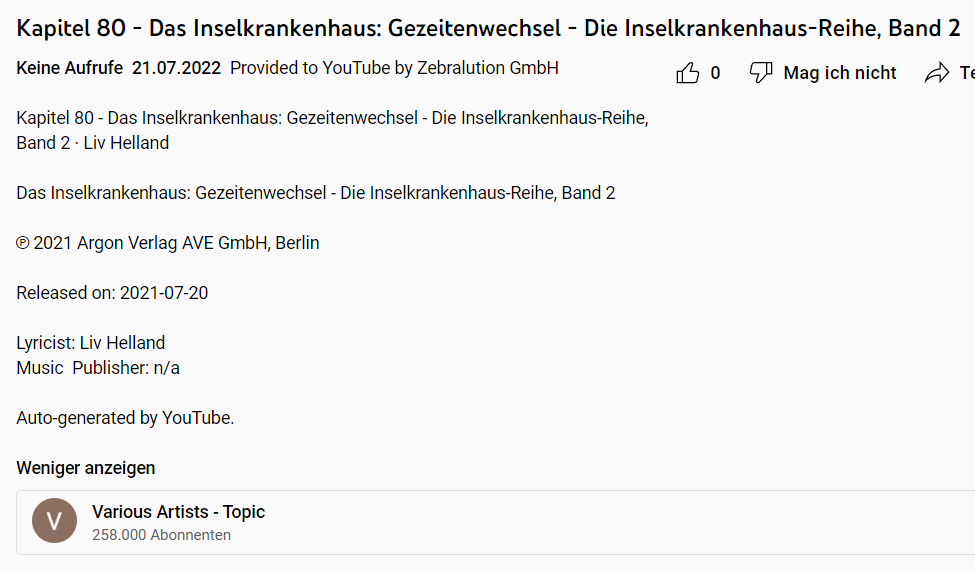975x571 pixels.
Task: Click the upload date 21.07.2022
Action: coord(176,68)
